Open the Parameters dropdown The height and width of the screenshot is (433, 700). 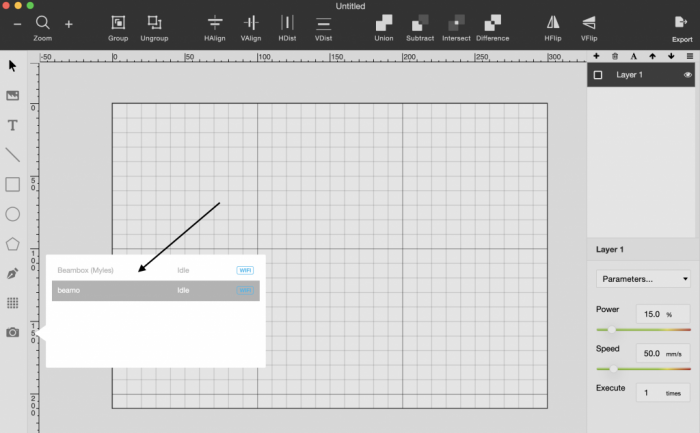tap(643, 279)
